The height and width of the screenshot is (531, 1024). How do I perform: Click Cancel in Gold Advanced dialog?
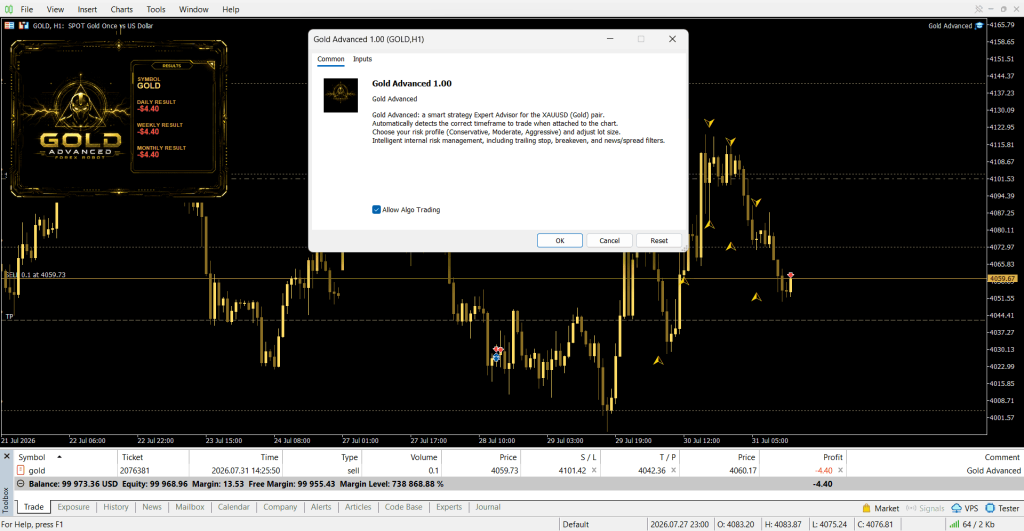point(609,240)
